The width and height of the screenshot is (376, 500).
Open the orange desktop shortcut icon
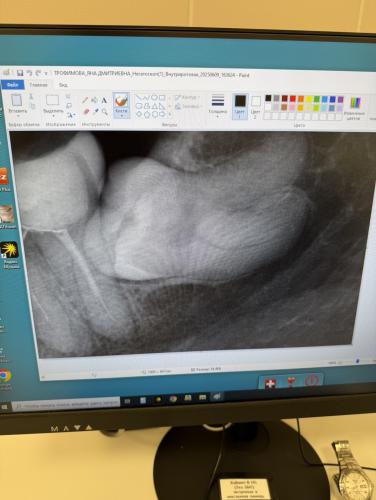3,177
